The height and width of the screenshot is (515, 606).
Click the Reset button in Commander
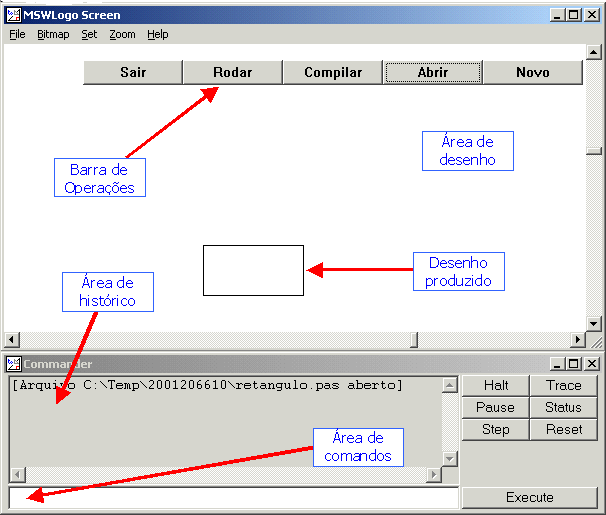(x=564, y=430)
